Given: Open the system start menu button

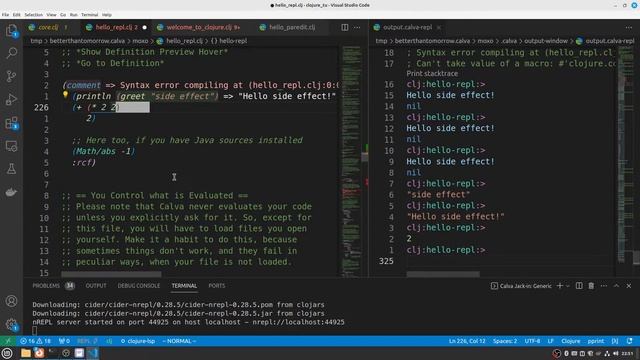Looking at the screenshot, I should [7, 353].
